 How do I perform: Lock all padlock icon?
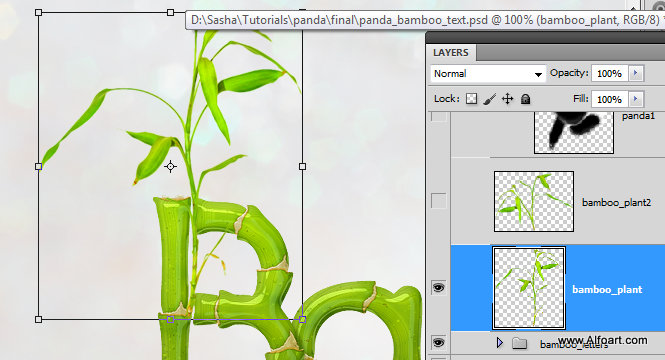(x=525, y=99)
